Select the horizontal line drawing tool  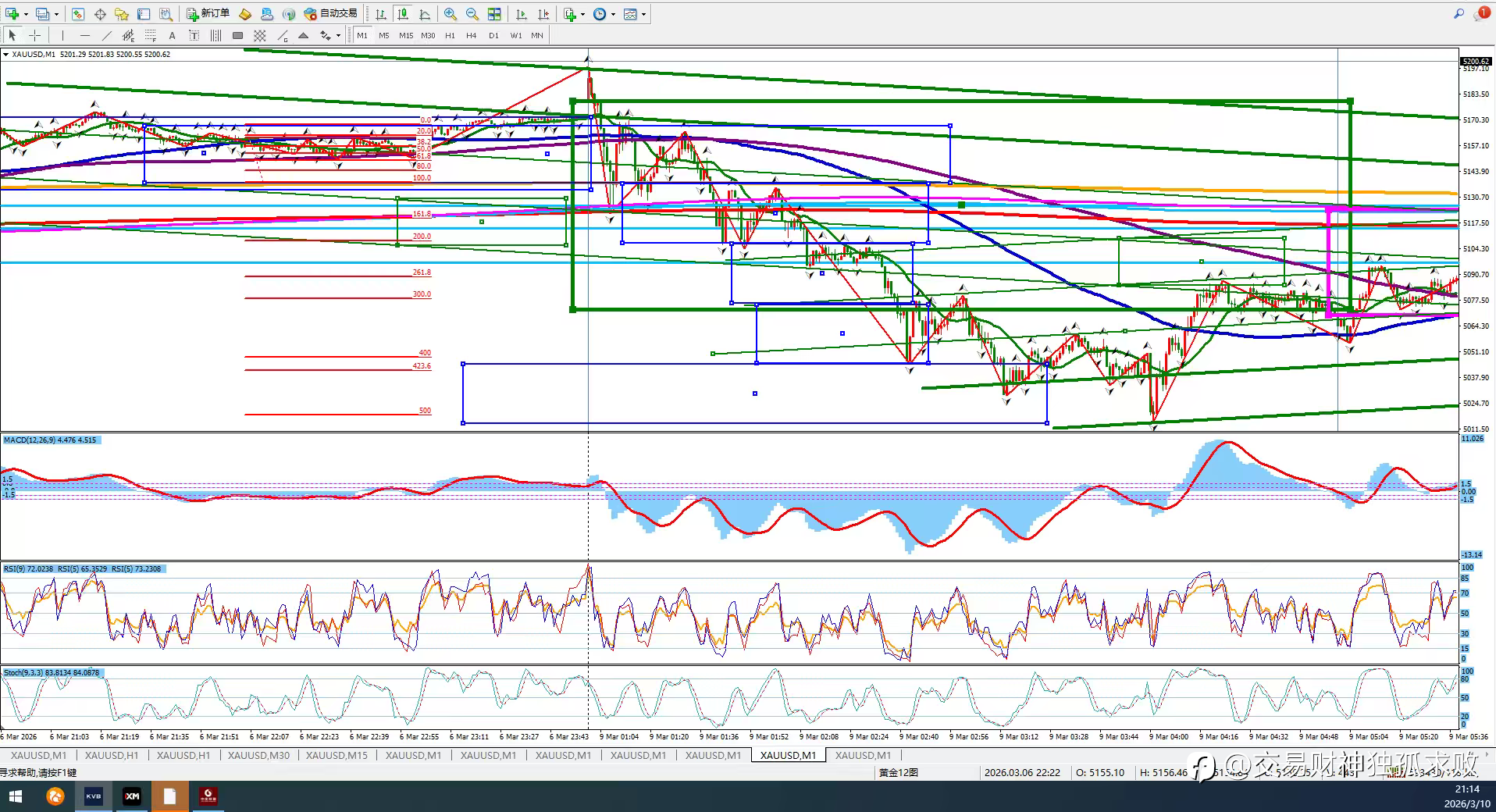click(x=84, y=35)
